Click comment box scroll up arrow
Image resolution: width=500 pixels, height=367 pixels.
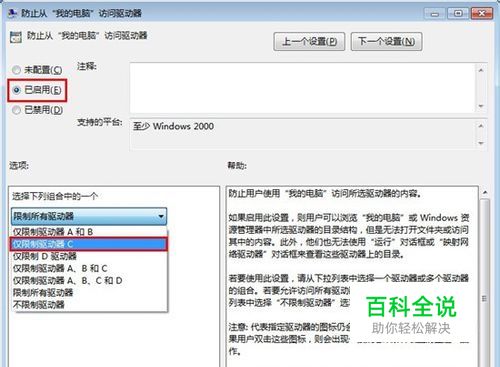pos(481,70)
